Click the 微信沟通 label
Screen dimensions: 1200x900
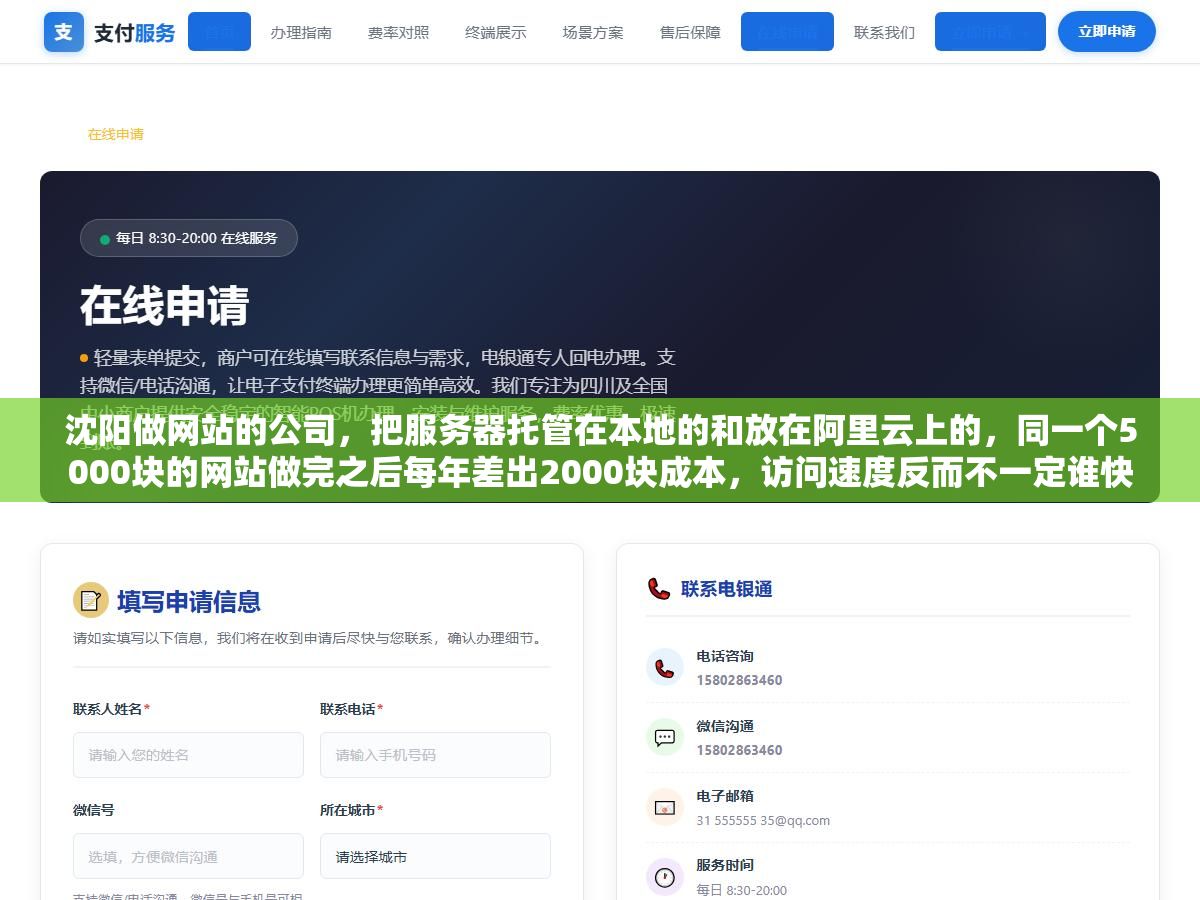click(725, 726)
